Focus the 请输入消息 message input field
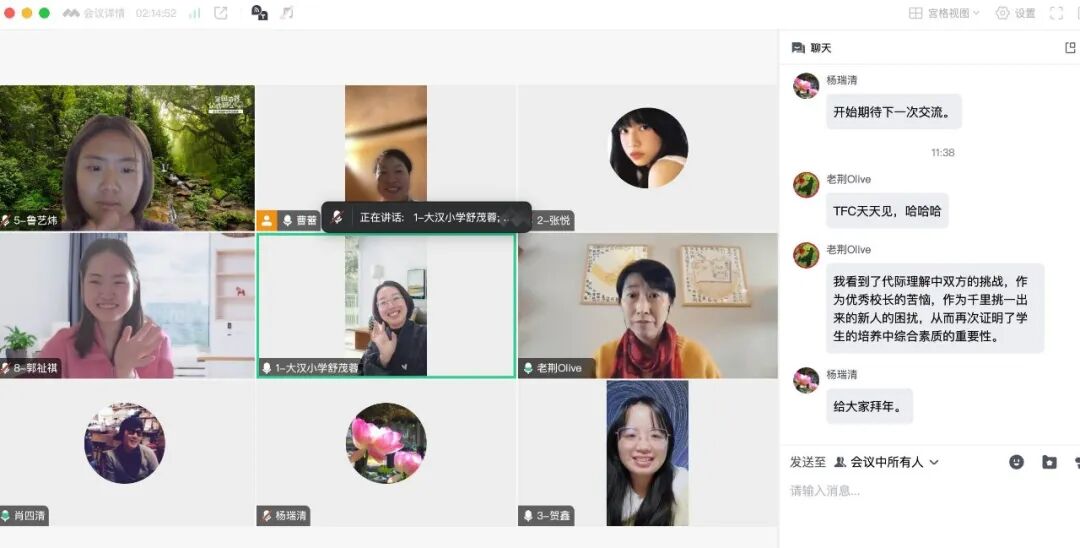Image resolution: width=1080 pixels, height=548 pixels. point(930,491)
